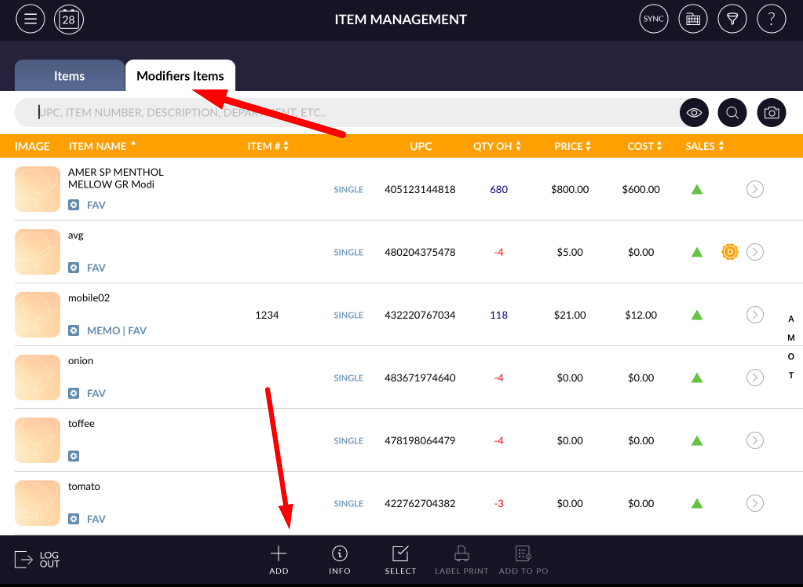Expand details arrow for tomato row
The width and height of the screenshot is (803, 587).
tap(755, 503)
